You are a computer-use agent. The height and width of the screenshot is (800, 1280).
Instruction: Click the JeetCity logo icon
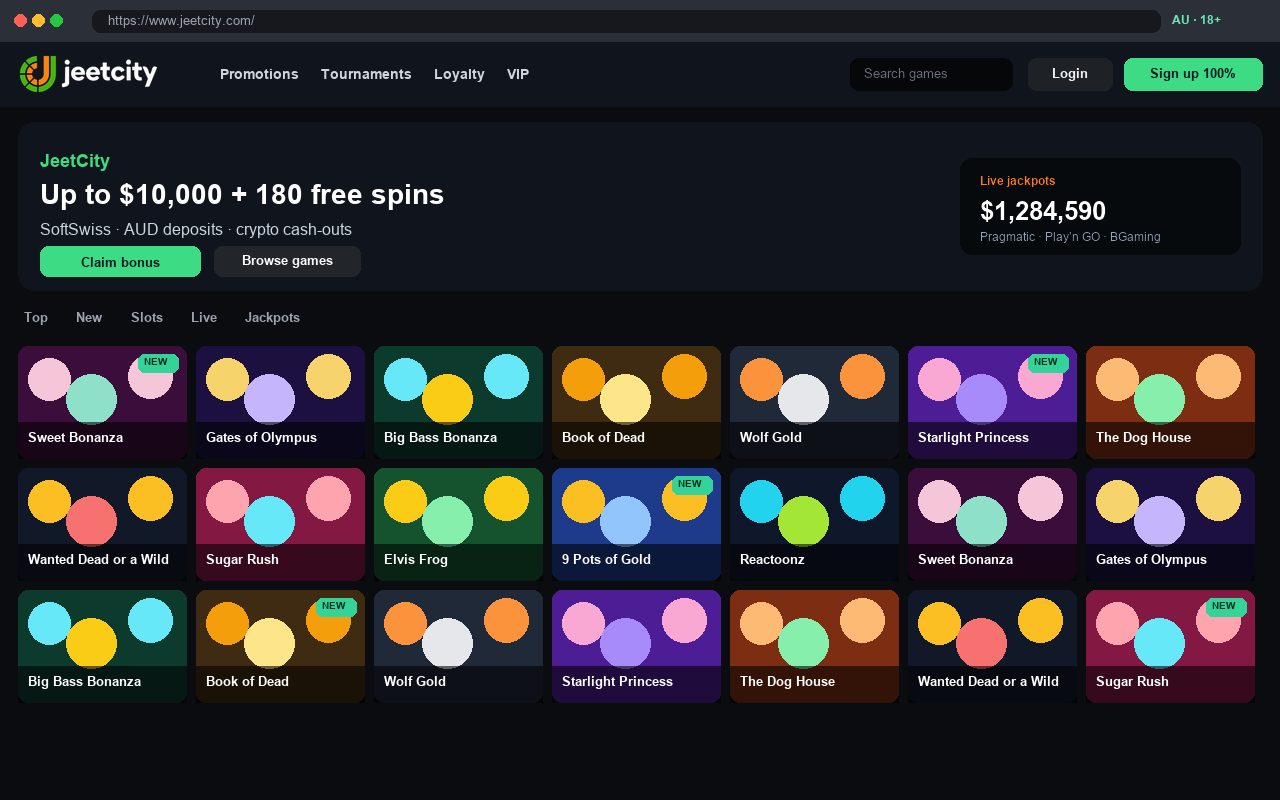38,74
